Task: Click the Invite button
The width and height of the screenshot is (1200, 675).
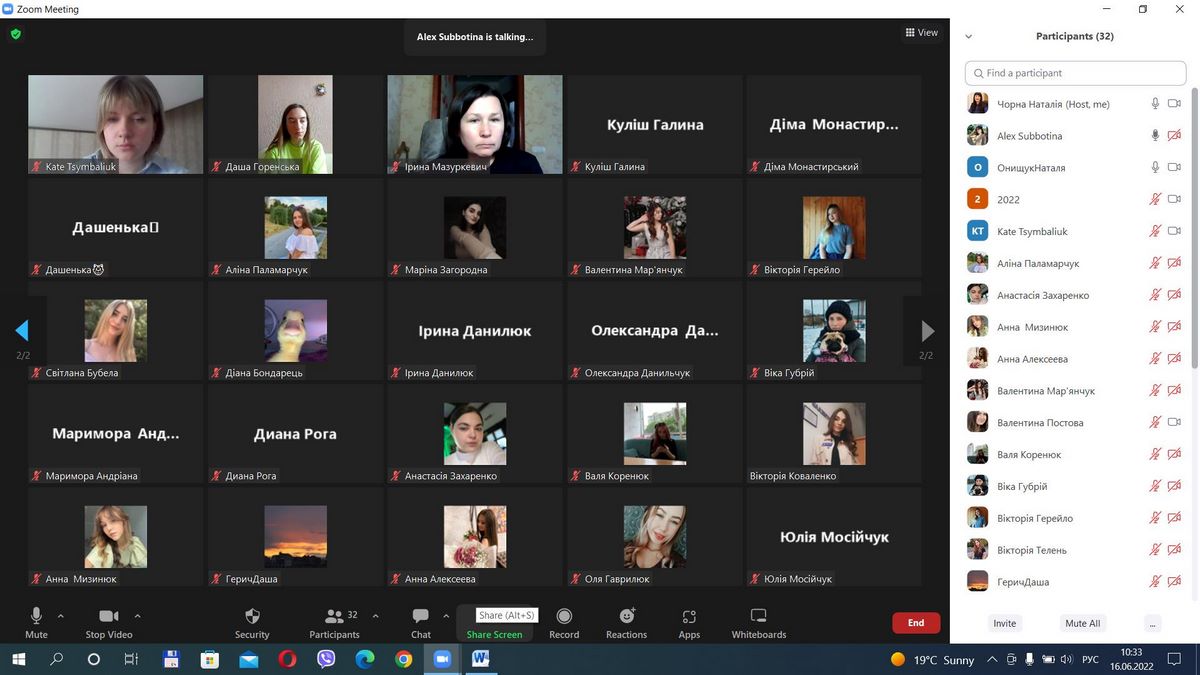Action: pos(1004,623)
